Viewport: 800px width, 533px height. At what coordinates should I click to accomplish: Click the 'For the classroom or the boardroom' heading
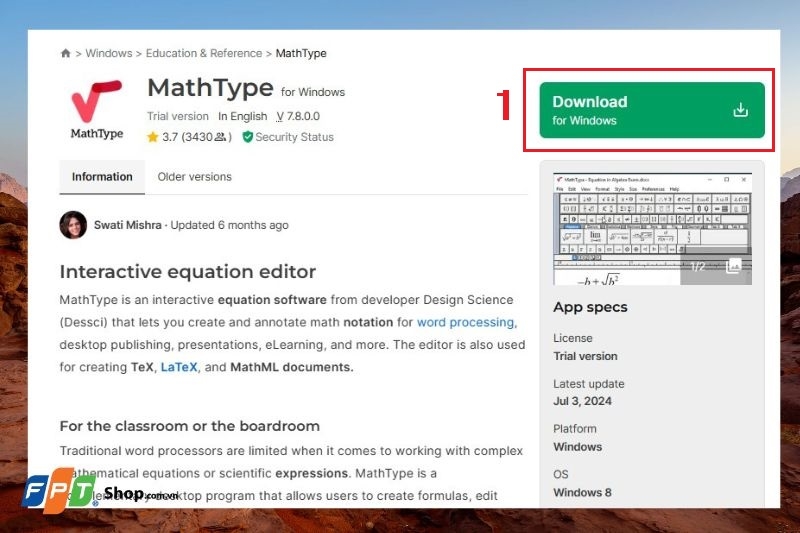click(x=190, y=426)
